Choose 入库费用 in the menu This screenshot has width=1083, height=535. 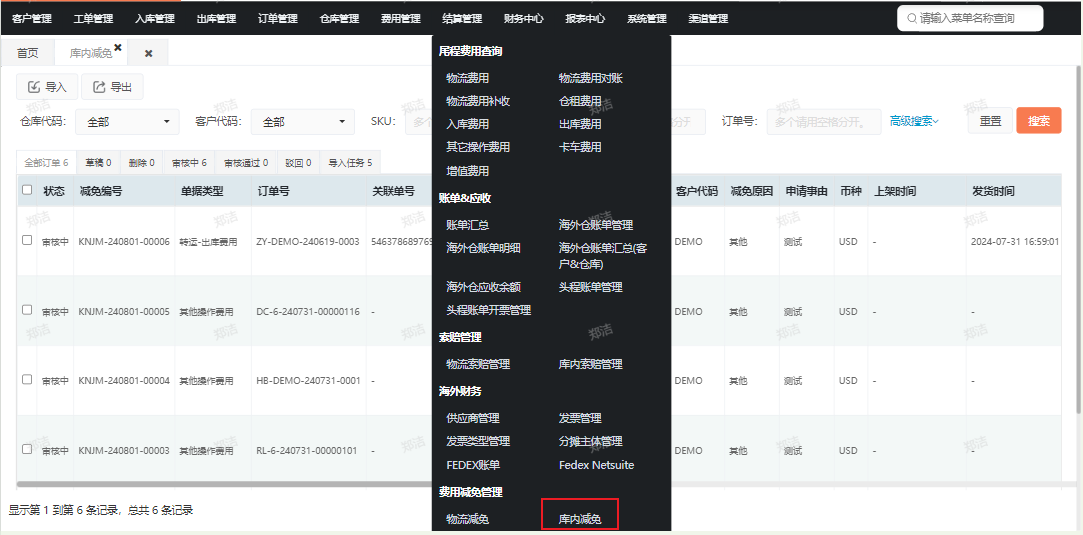468,124
